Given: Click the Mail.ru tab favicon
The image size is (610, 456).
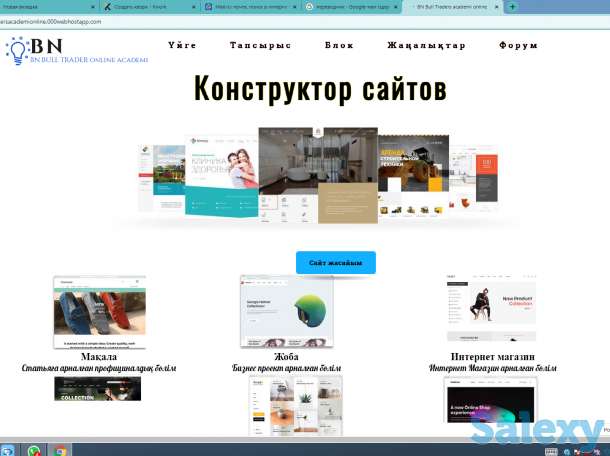Looking at the screenshot, I should click(x=209, y=7).
